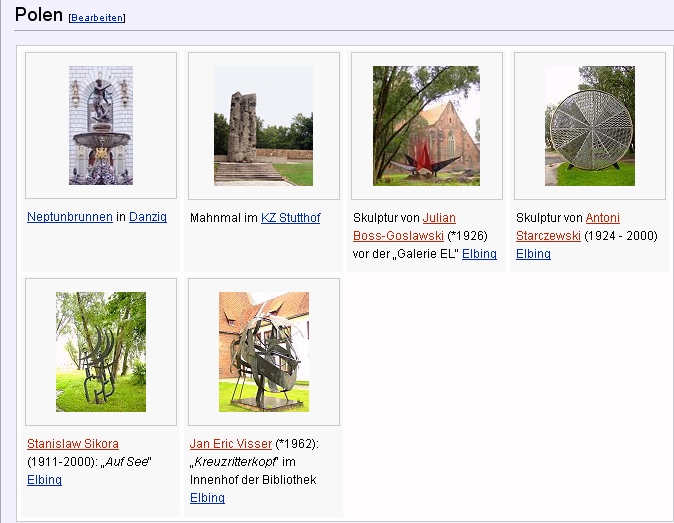Screen dimensions: 674x523
Task: Click the Polen section heading
Action: tap(39, 16)
